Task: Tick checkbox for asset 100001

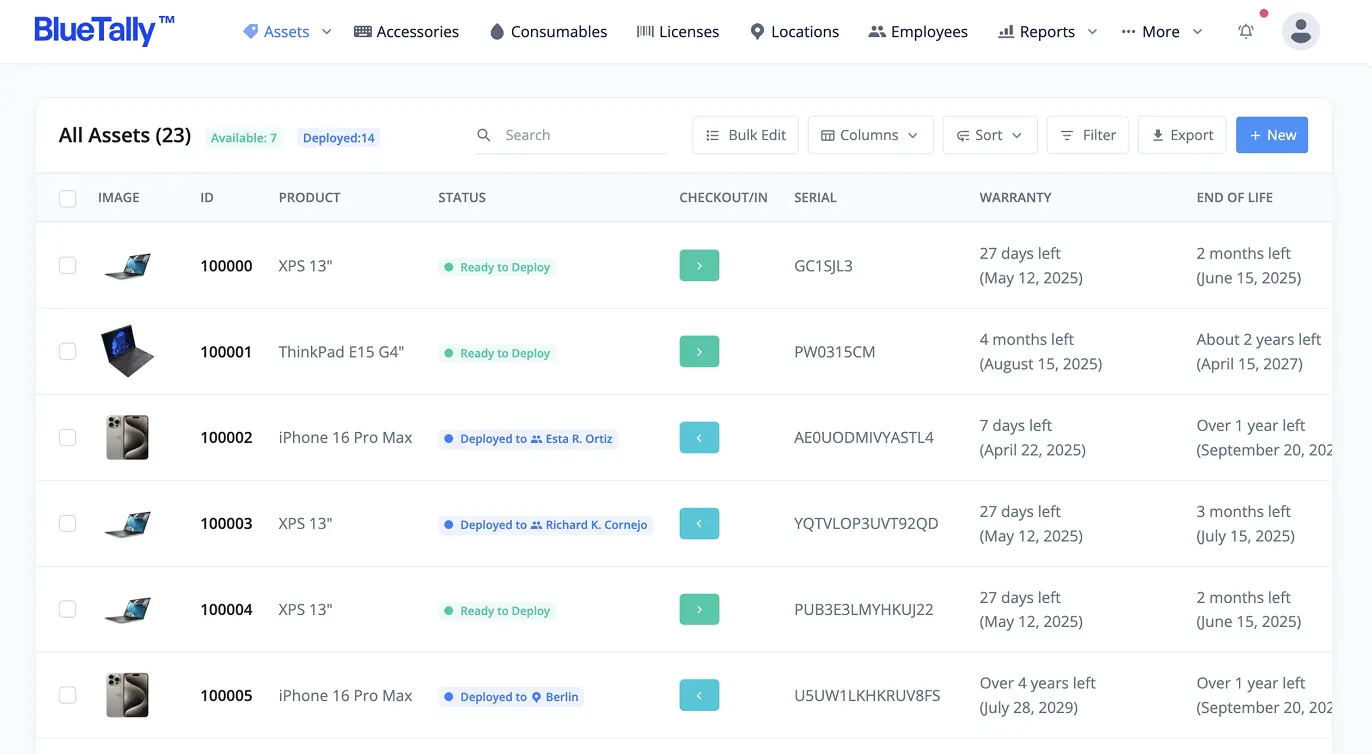Action: 68,352
